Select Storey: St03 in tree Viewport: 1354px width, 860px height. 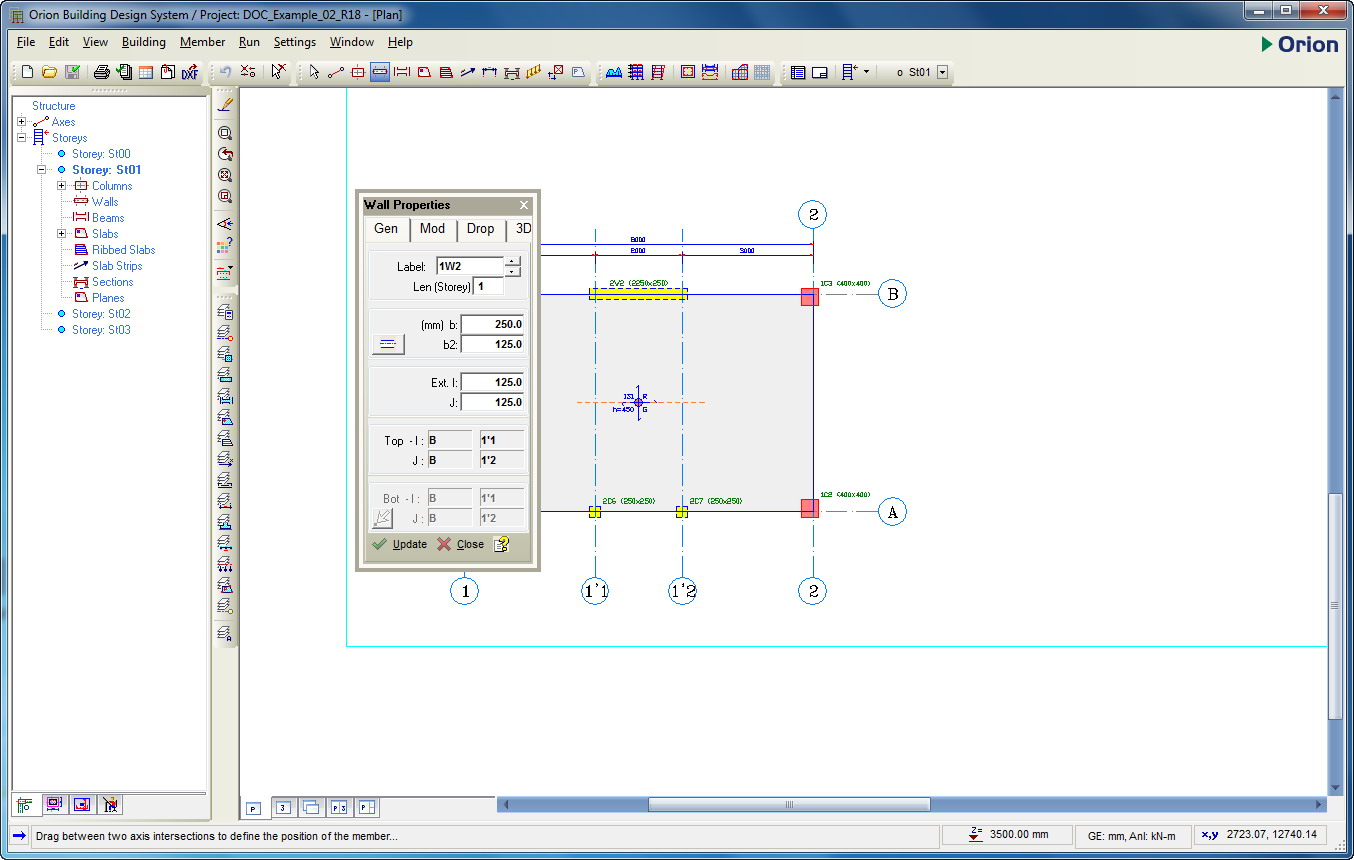[101, 330]
